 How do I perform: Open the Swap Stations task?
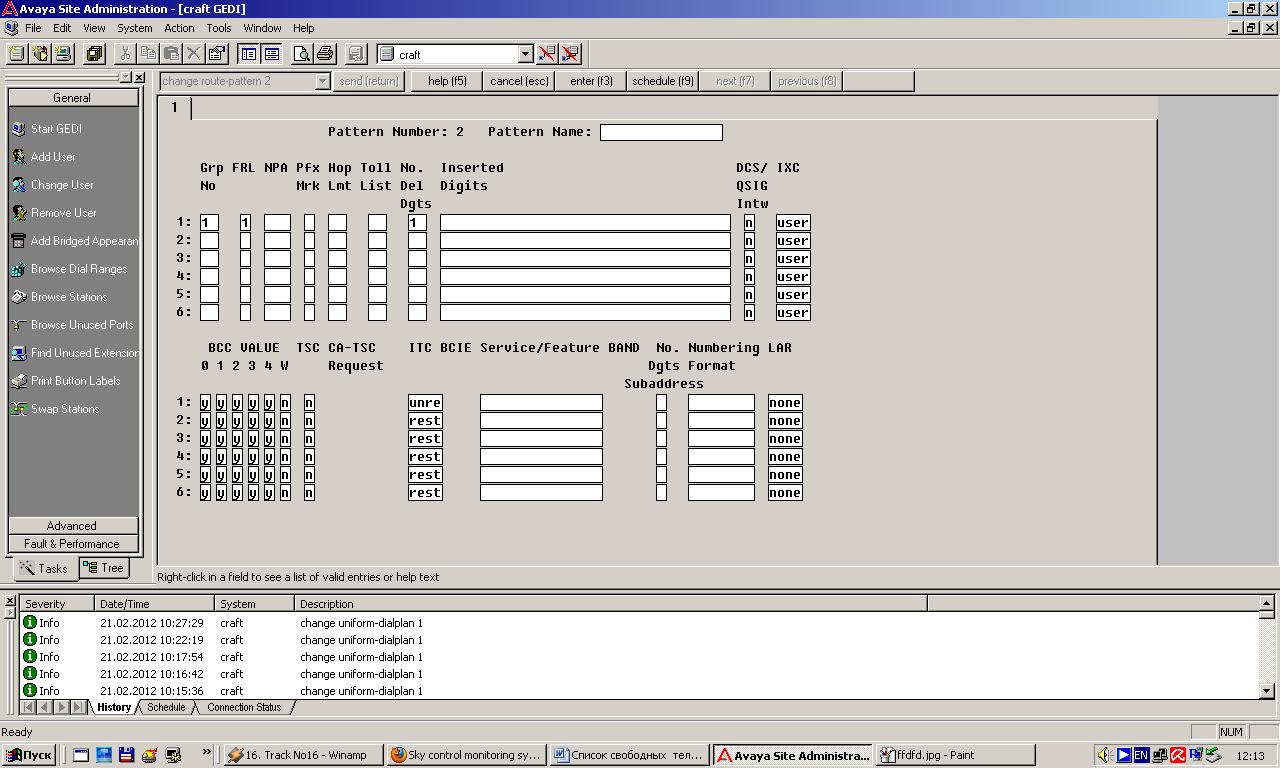pyautogui.click(x=65, y=409)
